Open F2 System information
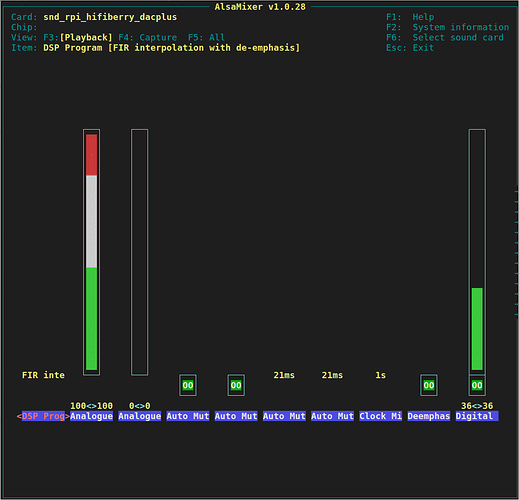 [447, 27]
